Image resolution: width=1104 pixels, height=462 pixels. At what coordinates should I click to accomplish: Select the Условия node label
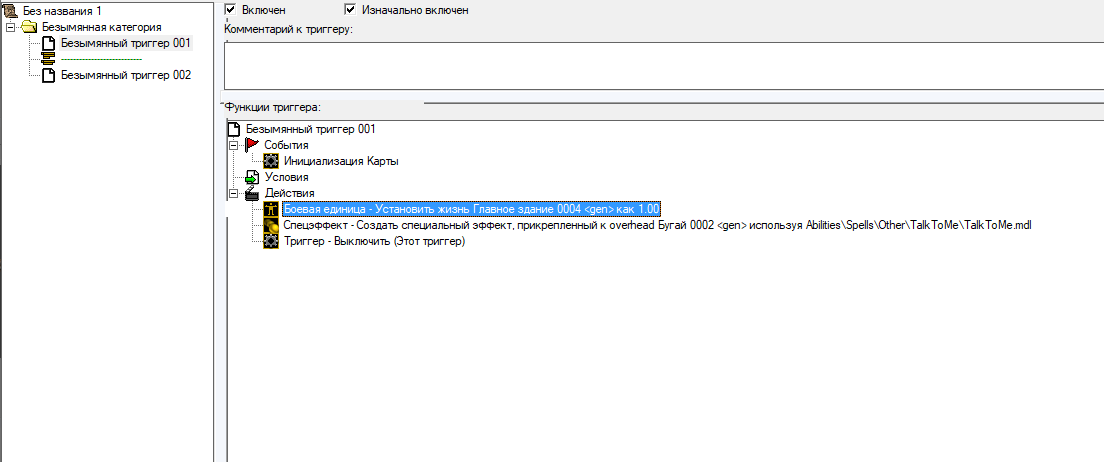coord(286,177)
